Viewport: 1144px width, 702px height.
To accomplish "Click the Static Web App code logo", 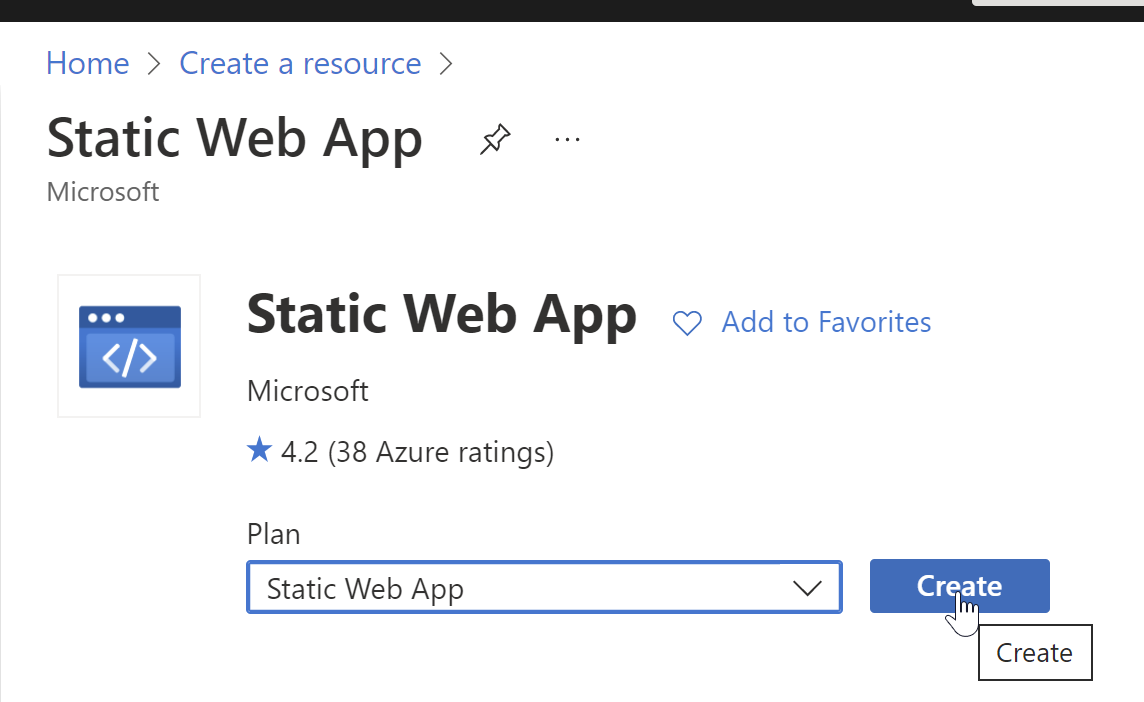I will [130, 346].
